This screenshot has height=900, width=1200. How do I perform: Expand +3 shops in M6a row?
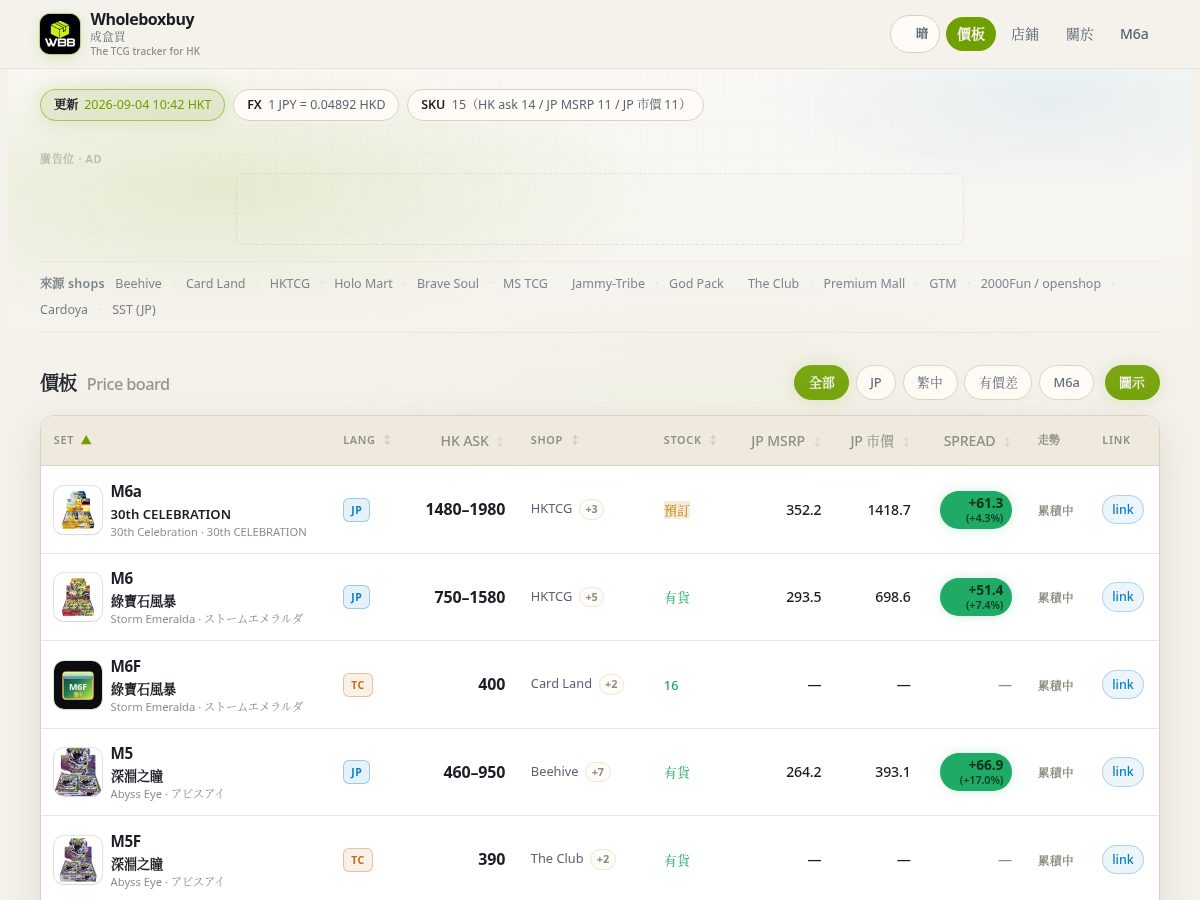[x=592, y=510]
